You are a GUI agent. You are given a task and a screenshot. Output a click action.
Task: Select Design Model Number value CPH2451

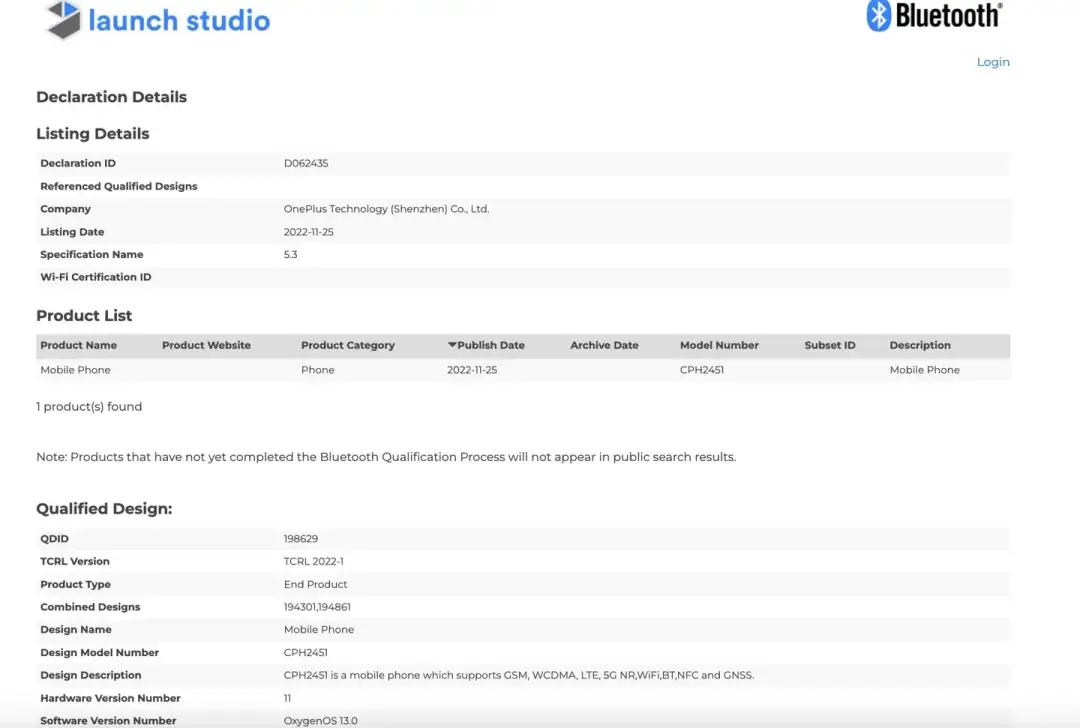click(x=306, y=652)
